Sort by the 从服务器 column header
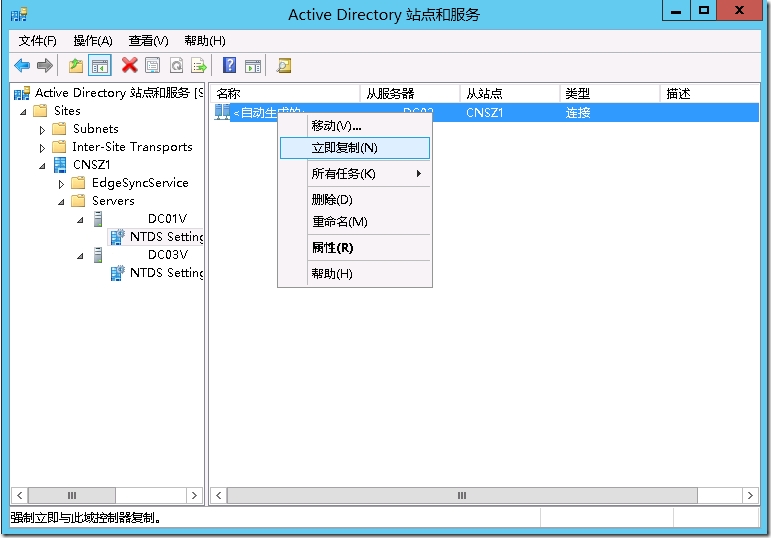The width and height of the screenshot is (771, 538). [x=410, y=93]
